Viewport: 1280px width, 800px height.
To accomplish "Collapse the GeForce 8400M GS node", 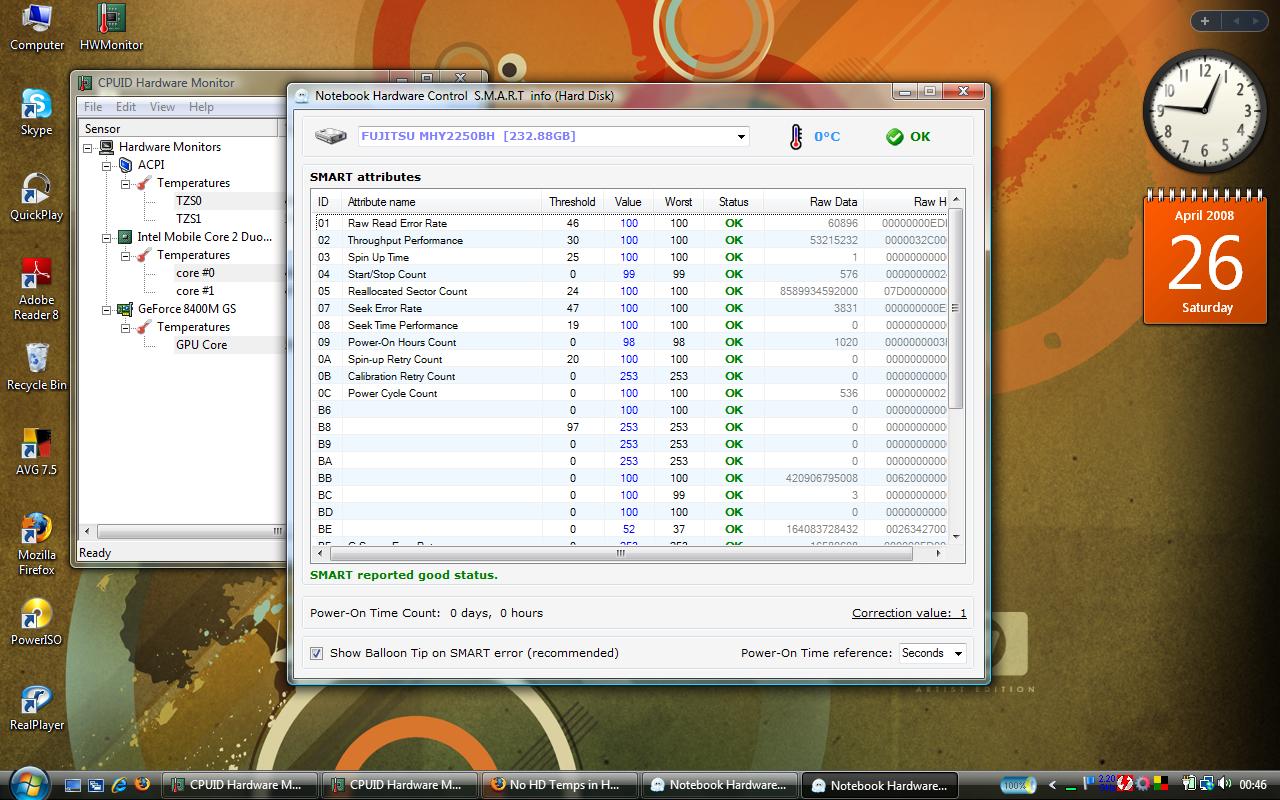I will coord(107,309).
